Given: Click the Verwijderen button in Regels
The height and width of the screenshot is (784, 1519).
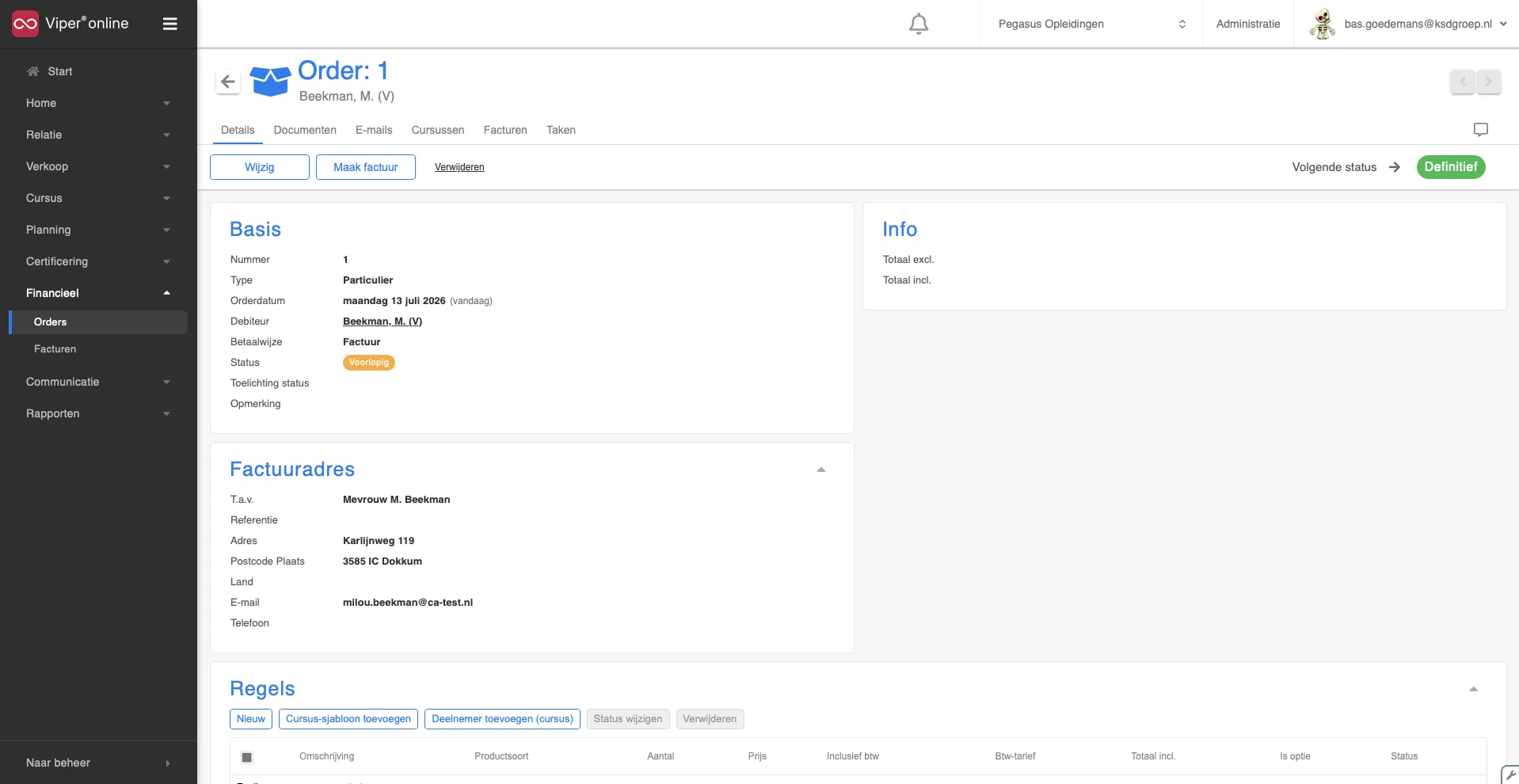Looking at the screenshot, I should [x=710, y=719].
